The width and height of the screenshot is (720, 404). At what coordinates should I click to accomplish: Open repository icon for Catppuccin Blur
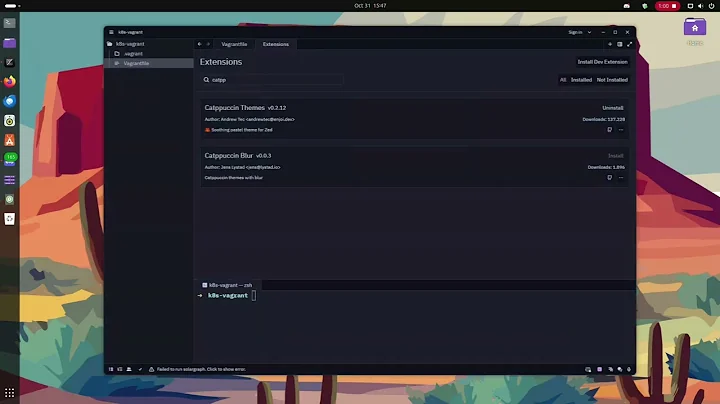[609, 178]
